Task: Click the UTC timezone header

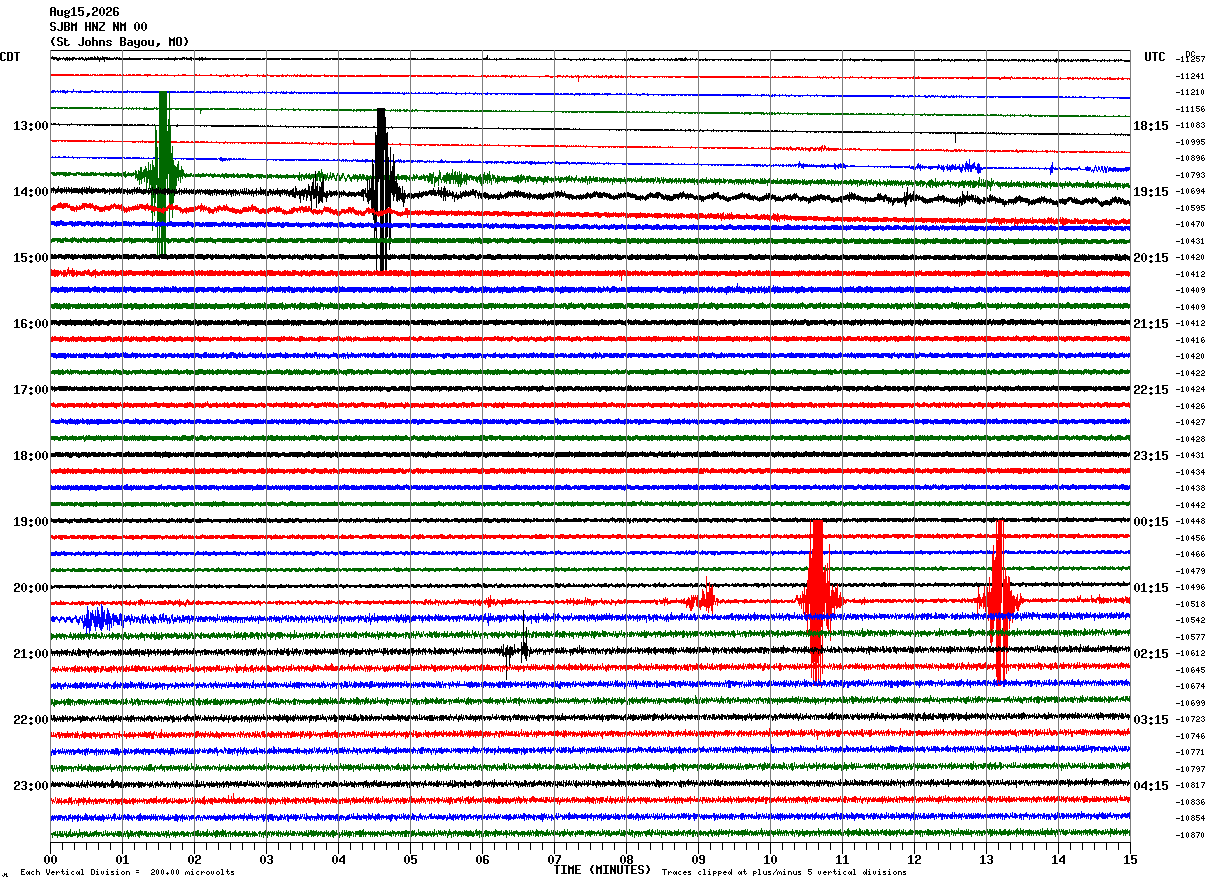Action: [1155, 57]
